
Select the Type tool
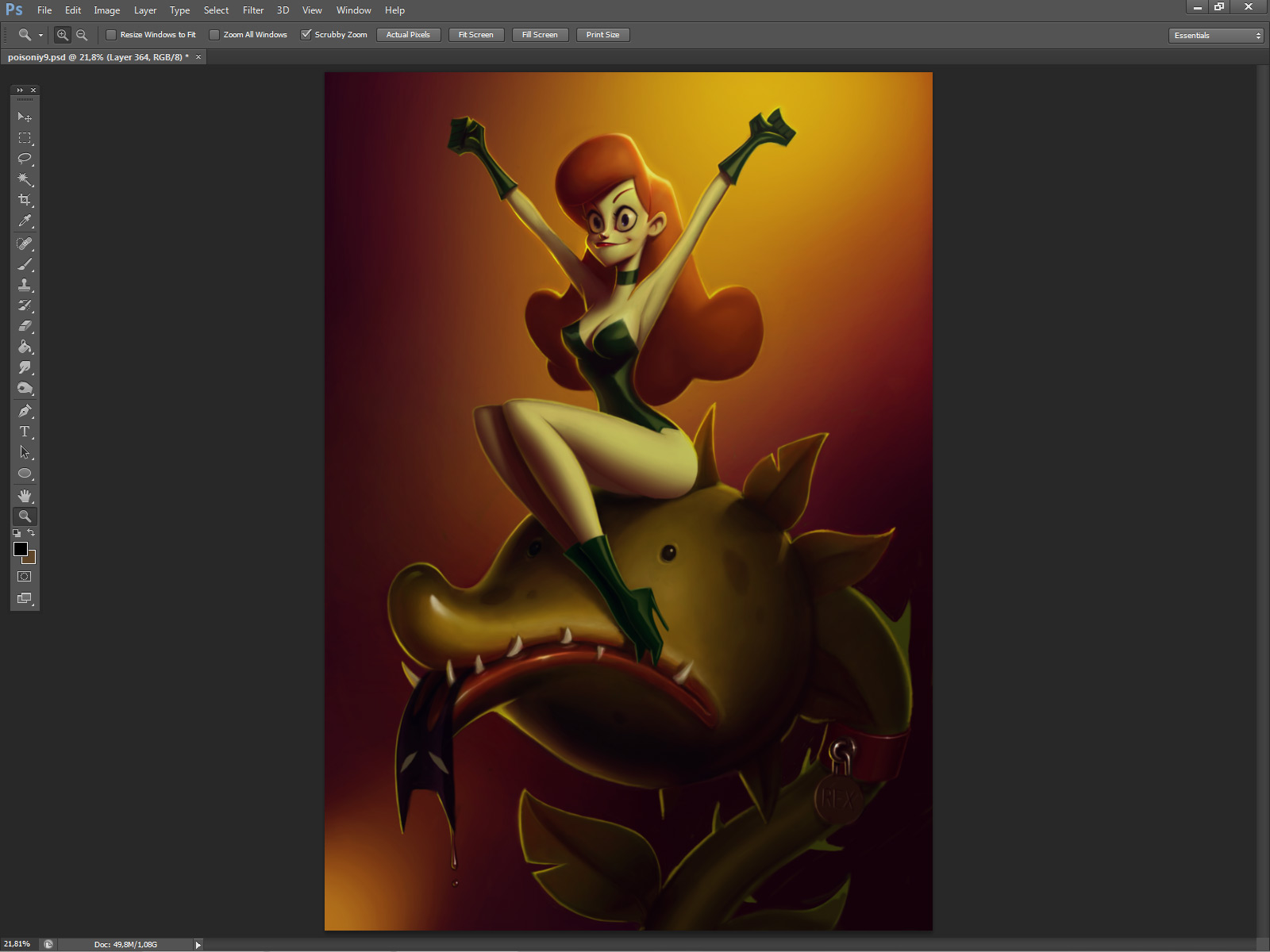pos(25,432)
